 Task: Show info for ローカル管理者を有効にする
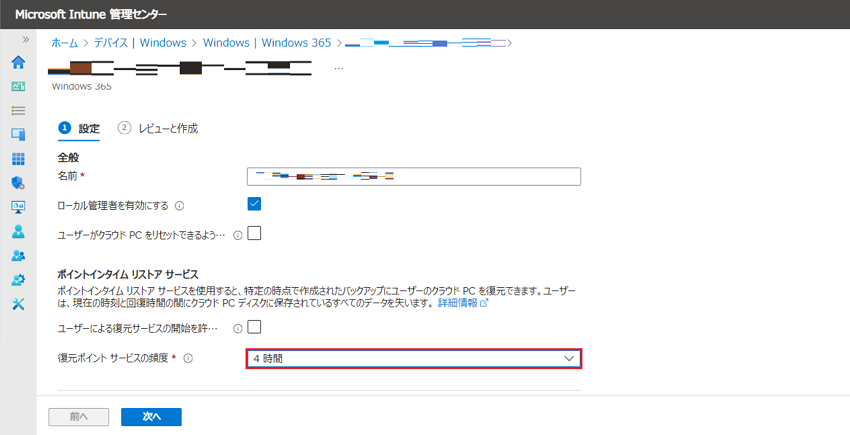tap(180, 206)
